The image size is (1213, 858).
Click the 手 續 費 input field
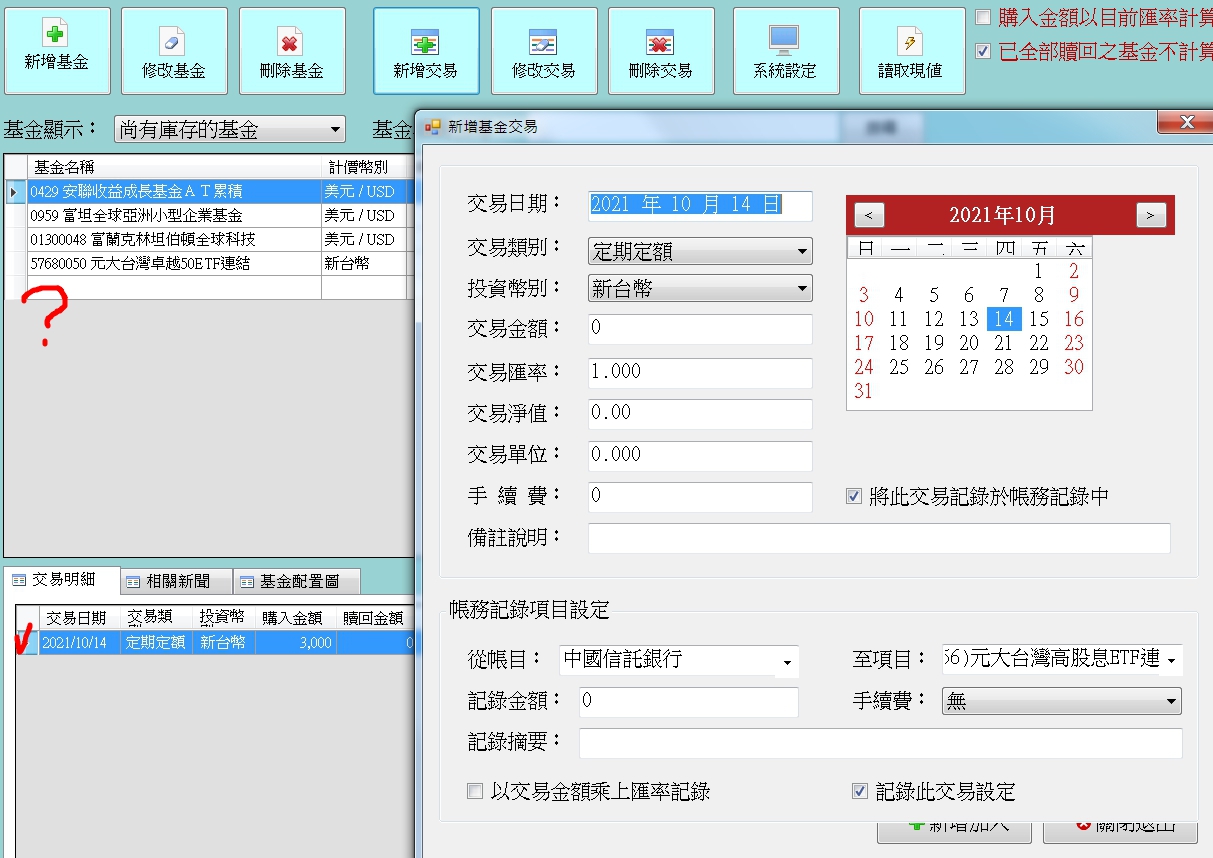coord(700,496)
